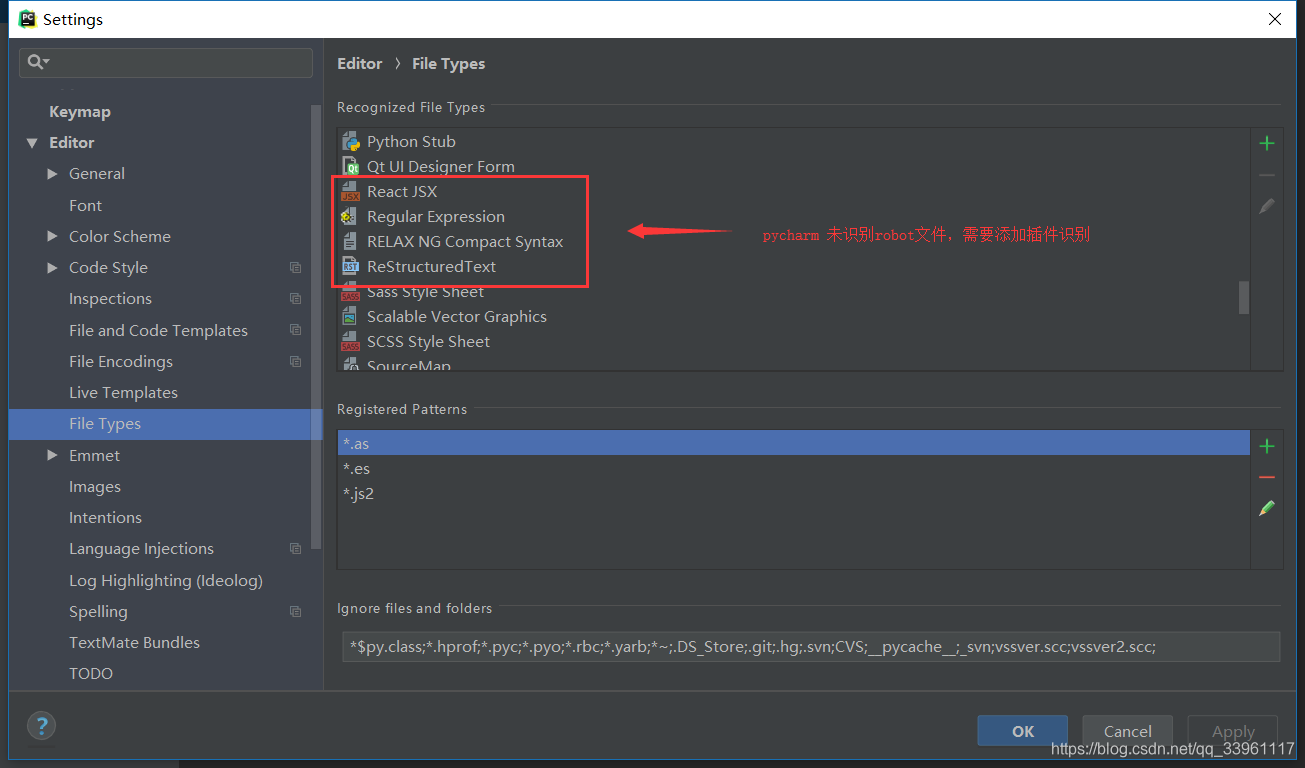Click the Apply button

1233,731
